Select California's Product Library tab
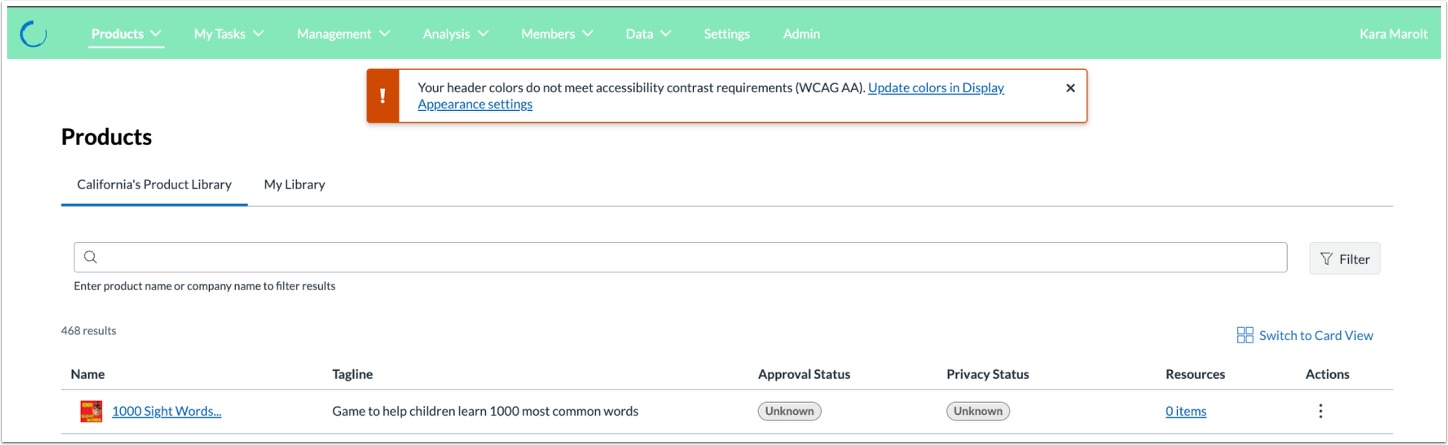 point(154,185)
